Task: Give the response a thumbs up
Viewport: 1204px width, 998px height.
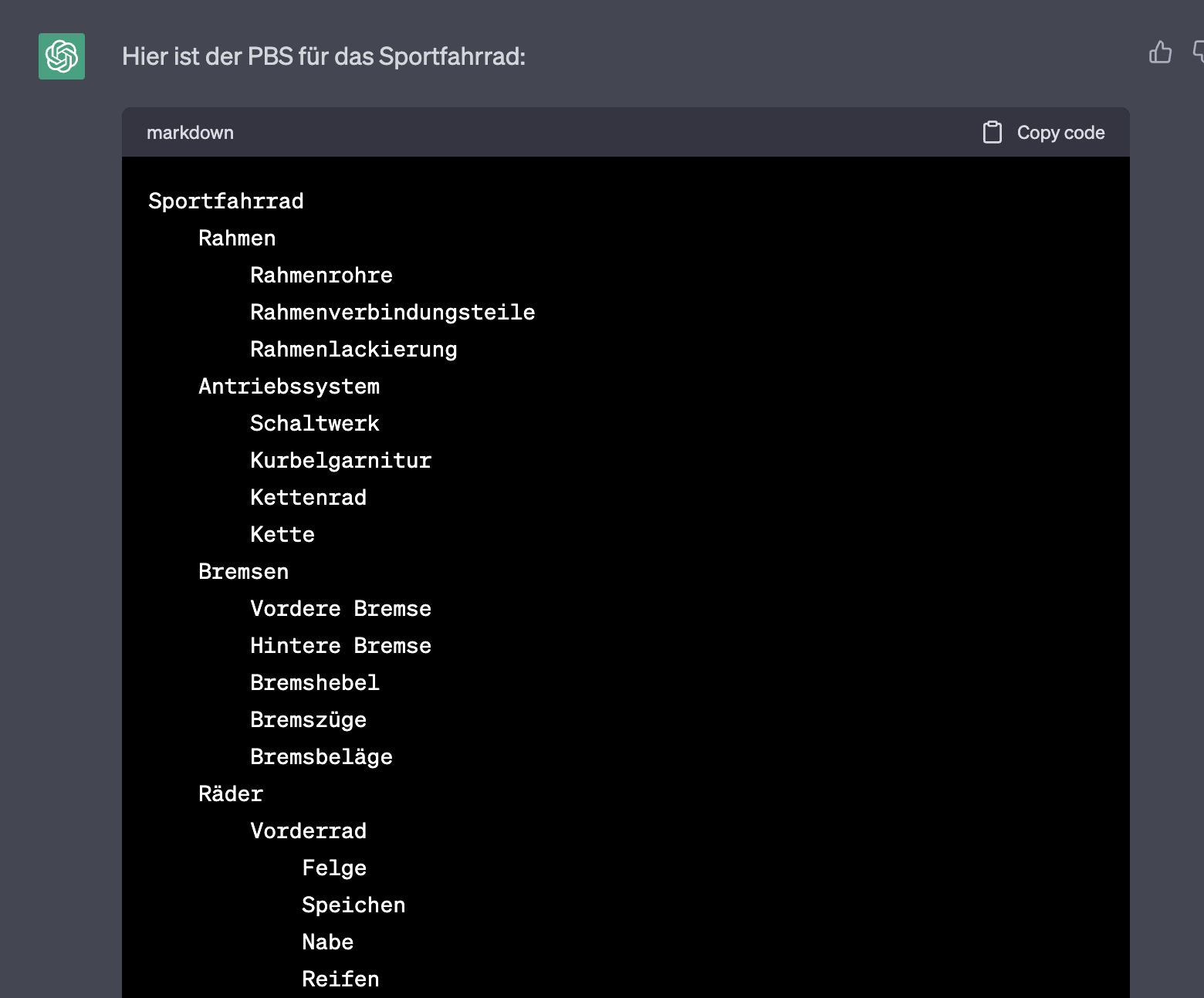Action: pos(1160,52)
